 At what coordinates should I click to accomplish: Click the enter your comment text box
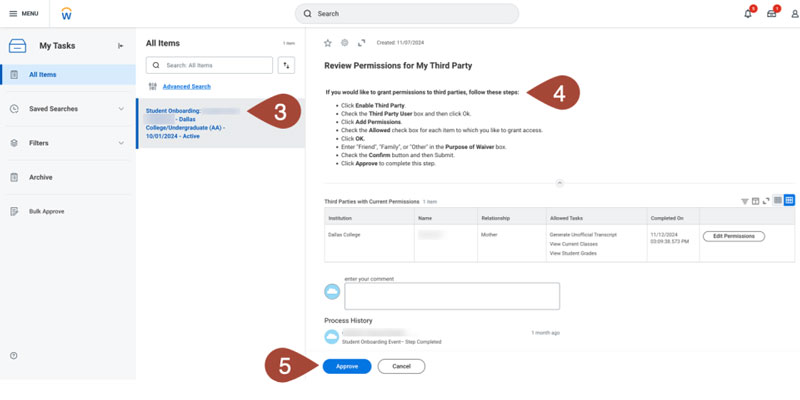point(452,296)
